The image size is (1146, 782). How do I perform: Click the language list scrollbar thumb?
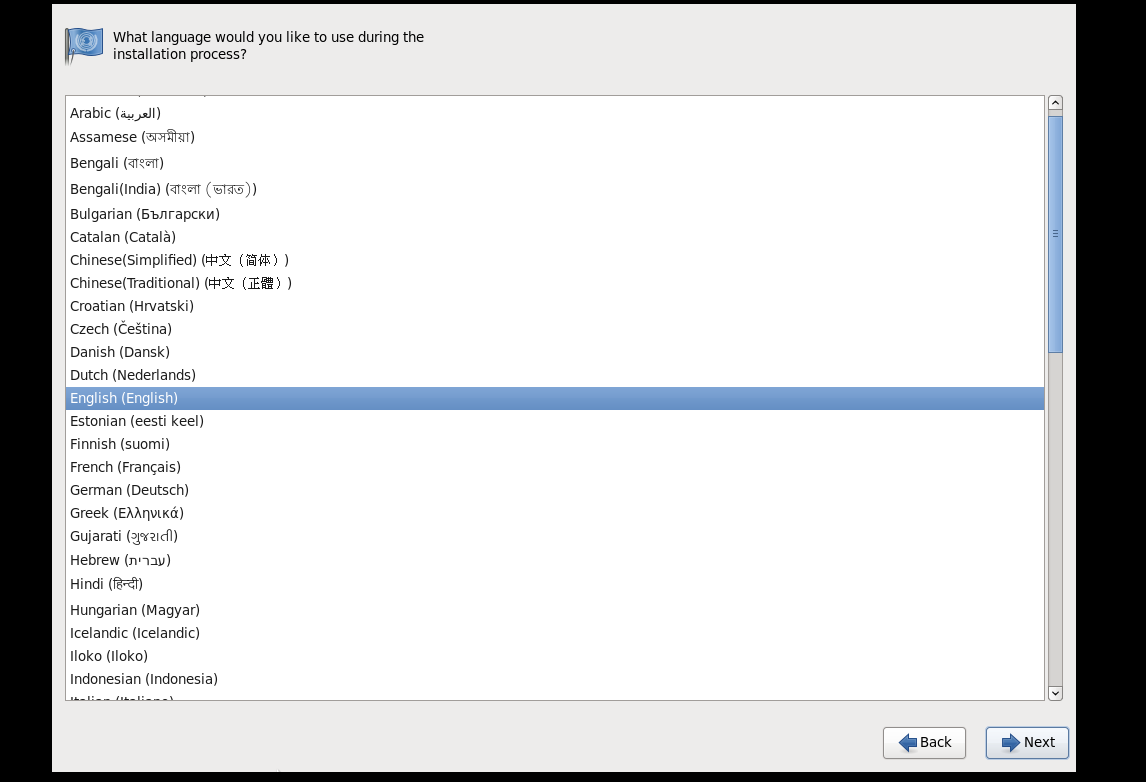pyautogui.click(x=1055, y=233)
